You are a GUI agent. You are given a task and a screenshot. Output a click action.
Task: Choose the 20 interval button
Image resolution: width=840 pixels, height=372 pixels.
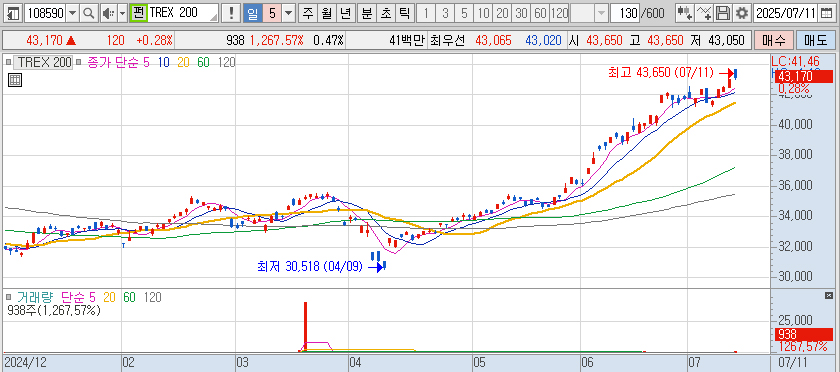(502, 13)
